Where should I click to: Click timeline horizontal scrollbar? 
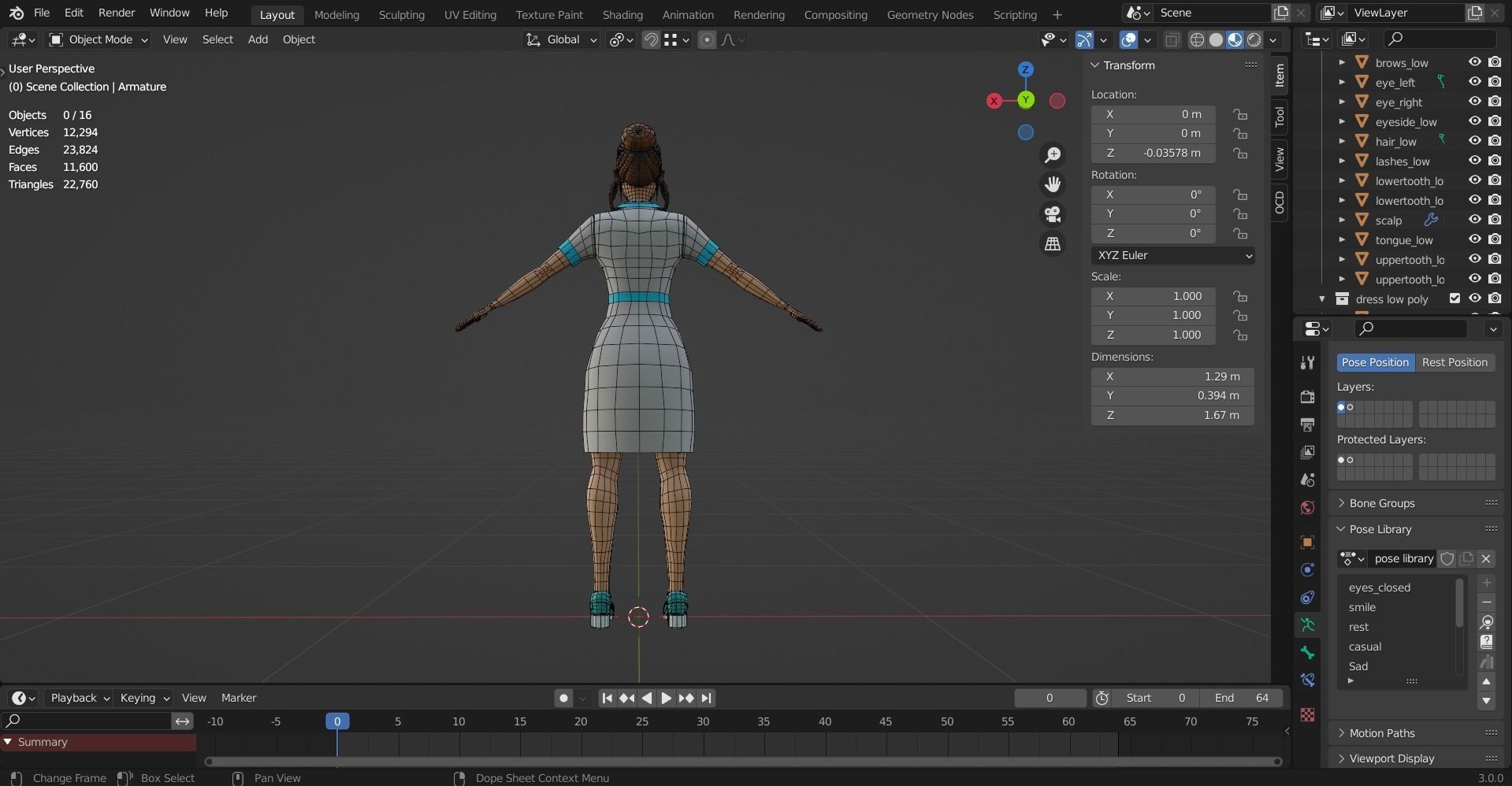point(742,762)
